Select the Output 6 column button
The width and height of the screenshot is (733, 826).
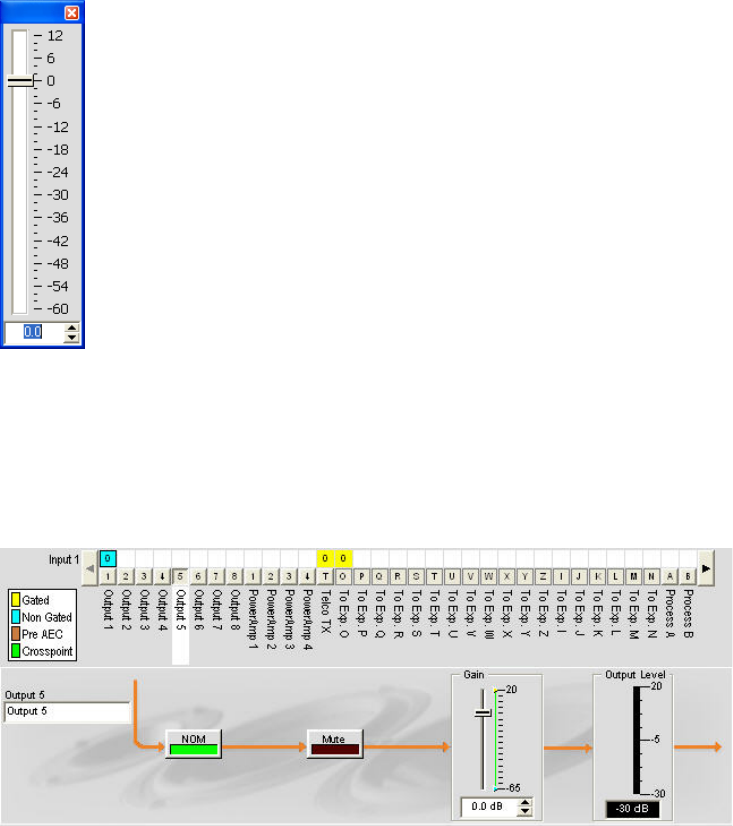198,576
